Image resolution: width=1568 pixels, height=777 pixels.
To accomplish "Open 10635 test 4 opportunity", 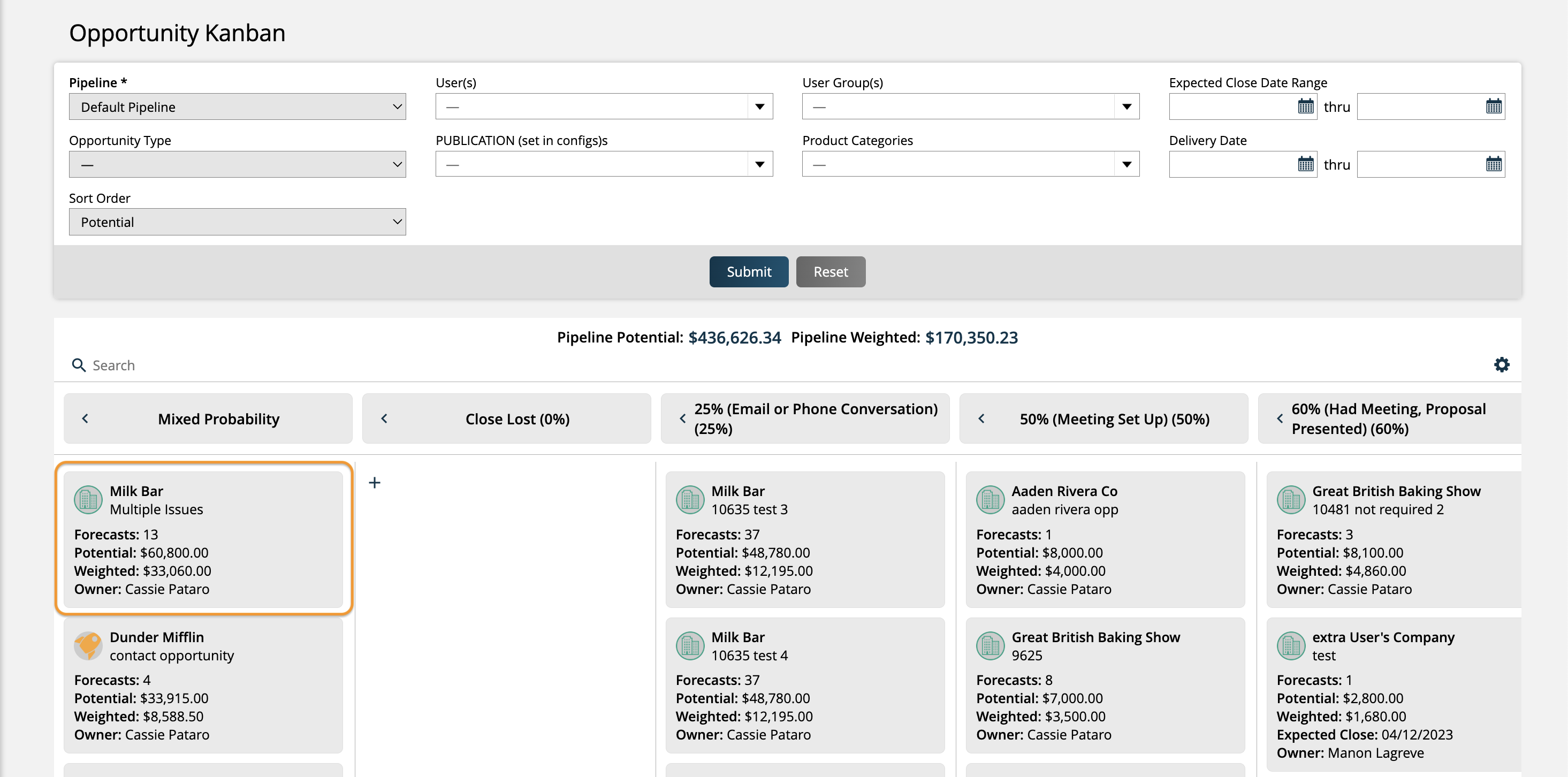I will (805, 685).
